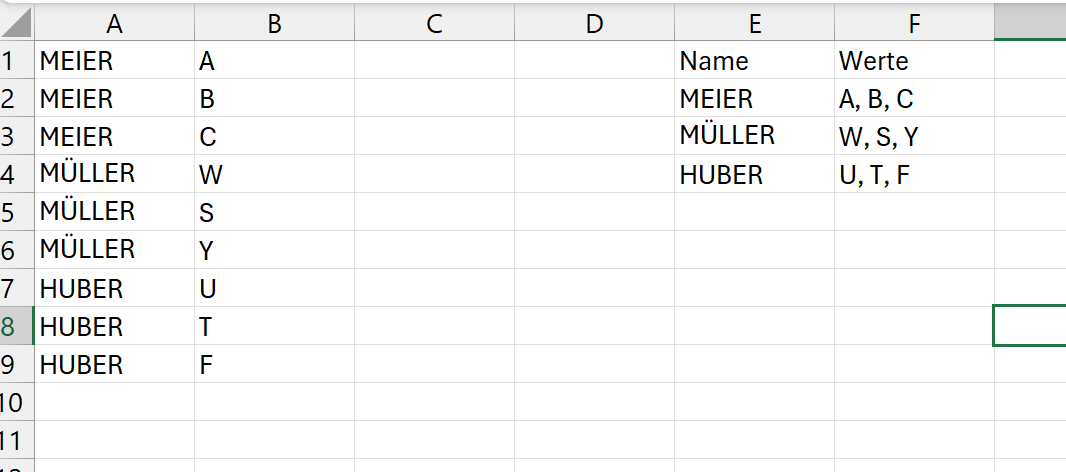Click cell B7 containing U
The height and width of the screenshot is (472, 1066).
(275, 288)
